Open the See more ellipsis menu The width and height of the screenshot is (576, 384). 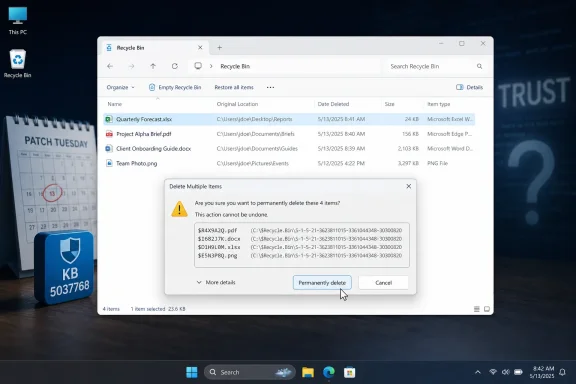click(270, 87)
